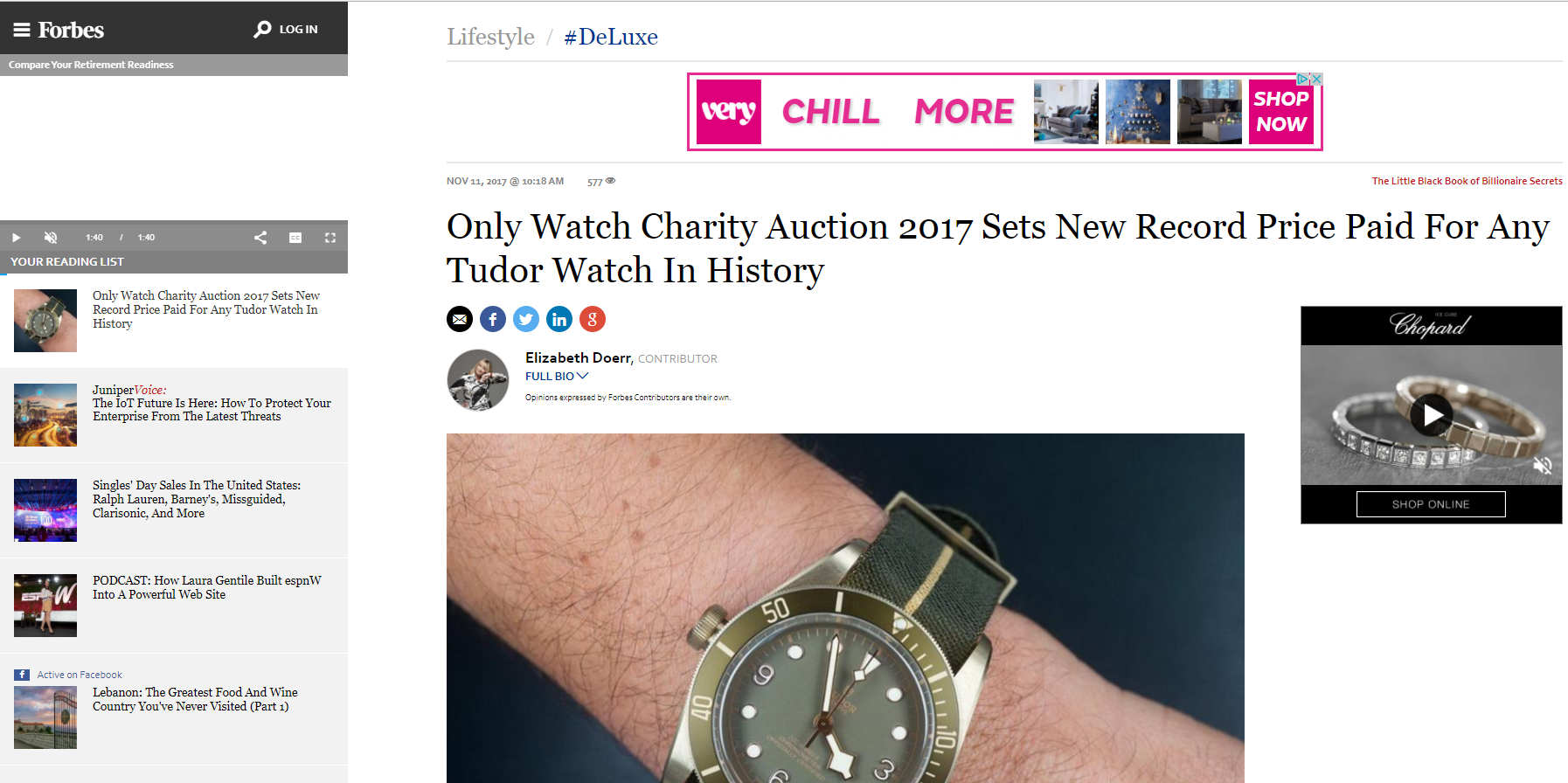Screen dimensions: 1568x783
Task: Click the LOG IN link
Action: click(x=298, y=30)
